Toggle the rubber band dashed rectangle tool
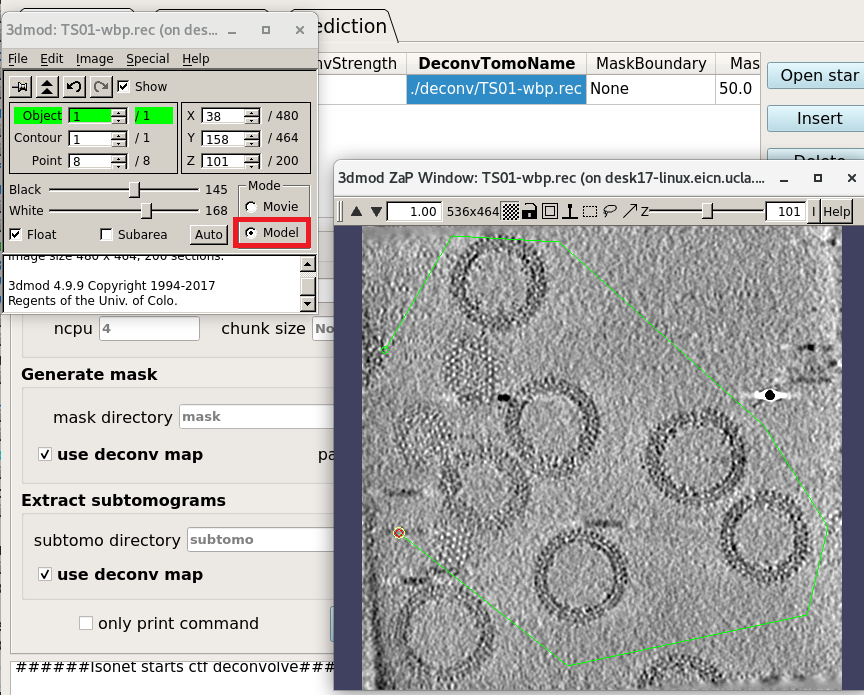864x695 pixels. [590, 212]
